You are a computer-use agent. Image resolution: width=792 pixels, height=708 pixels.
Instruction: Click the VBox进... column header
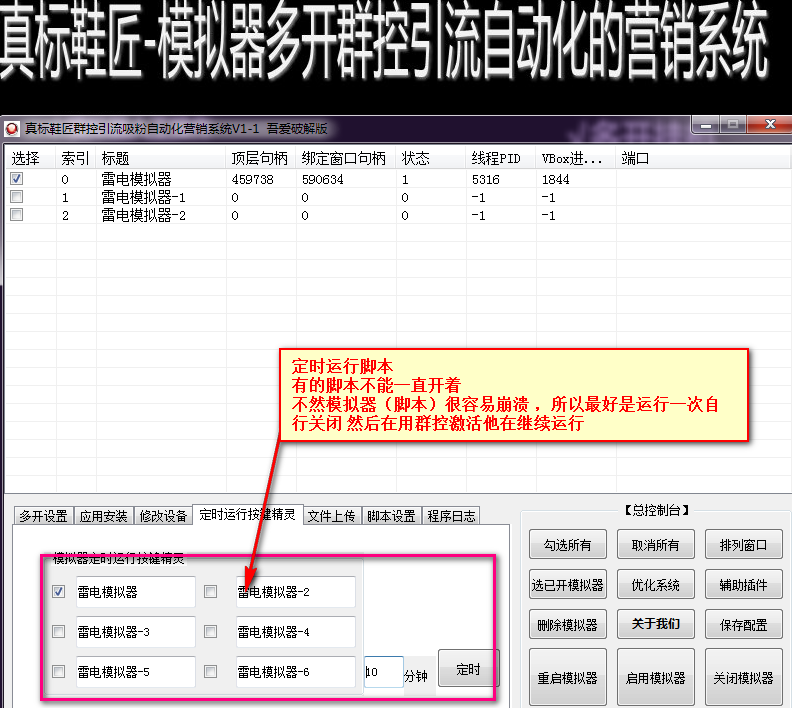[x=576, y=158]
